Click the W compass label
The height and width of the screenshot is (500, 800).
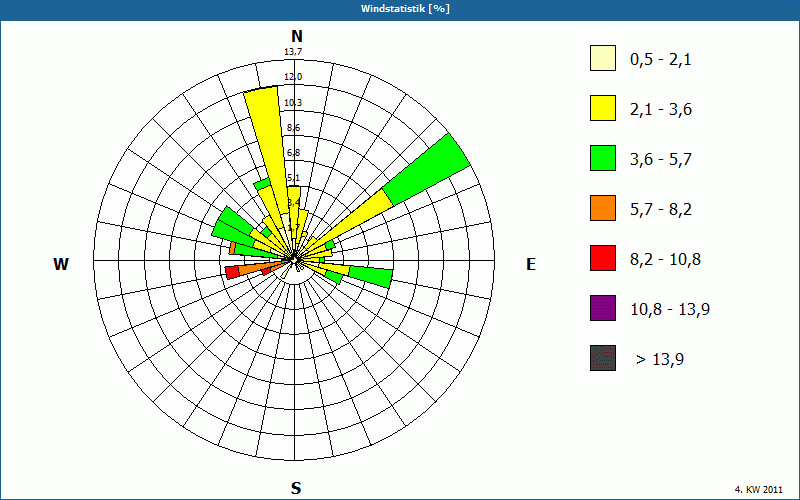61,264
